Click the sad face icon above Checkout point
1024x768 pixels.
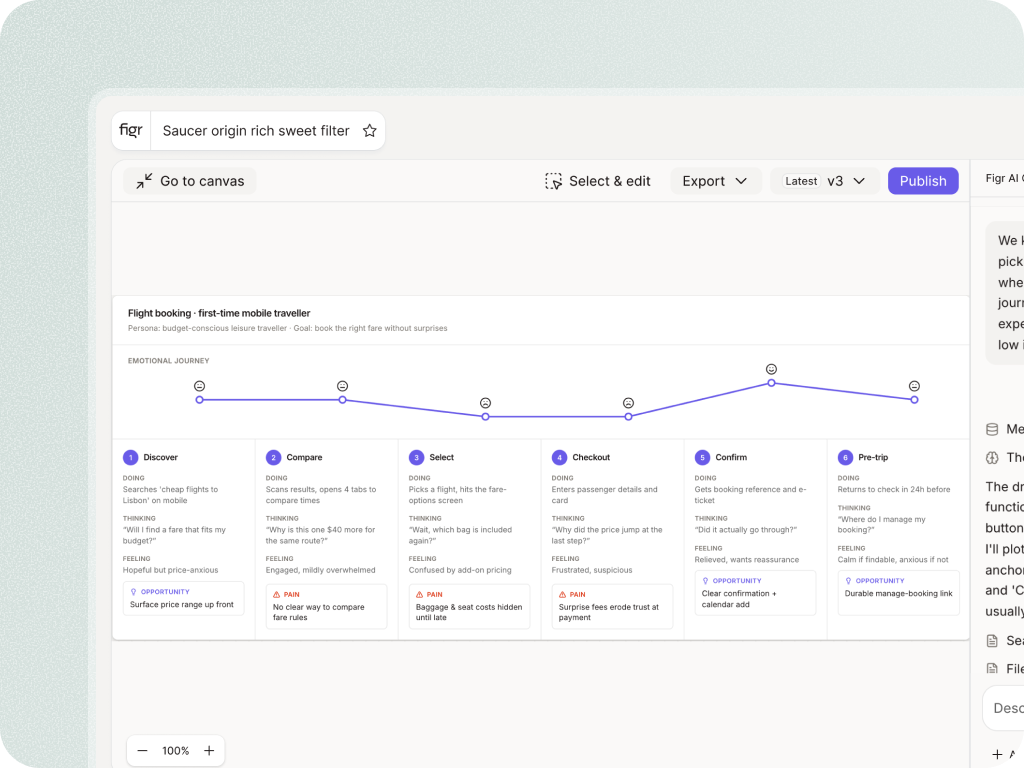point(628,403)
